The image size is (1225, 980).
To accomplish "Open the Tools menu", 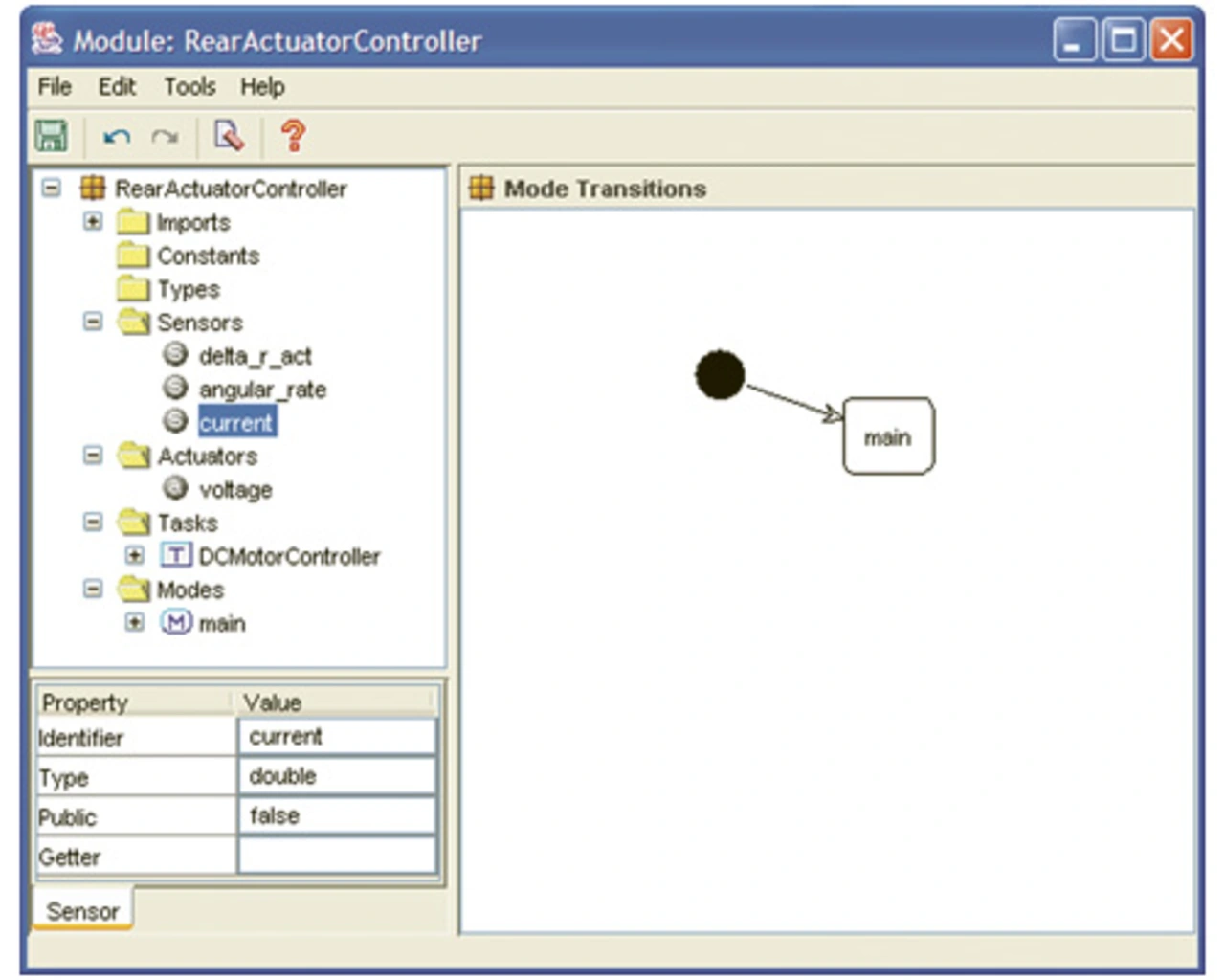I will tap(189, 87).
